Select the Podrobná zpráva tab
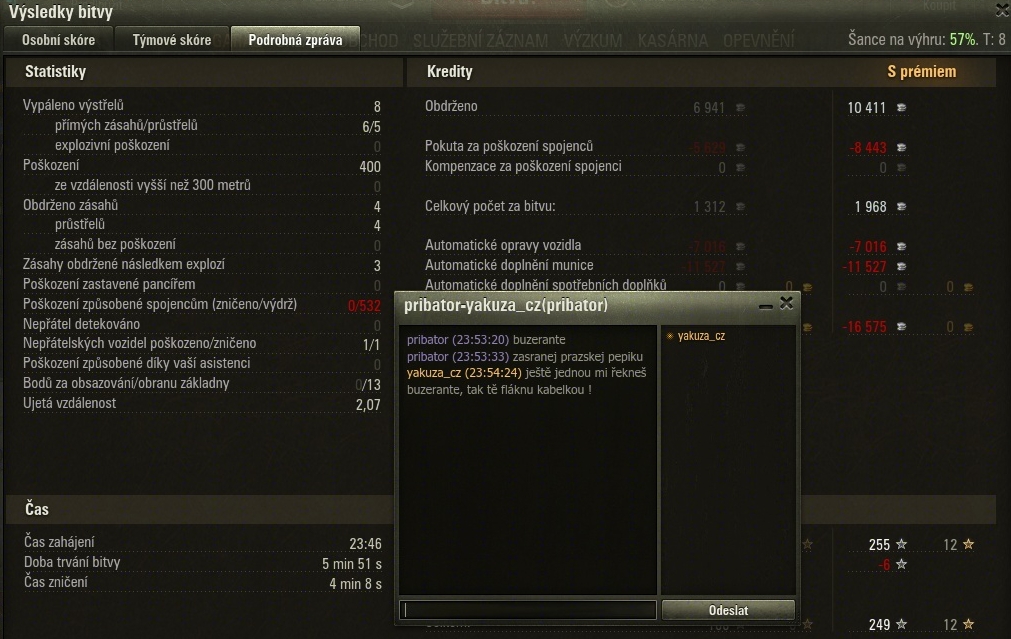Image resolution: width=1011 pixels, height=639 pixels. 295,39
